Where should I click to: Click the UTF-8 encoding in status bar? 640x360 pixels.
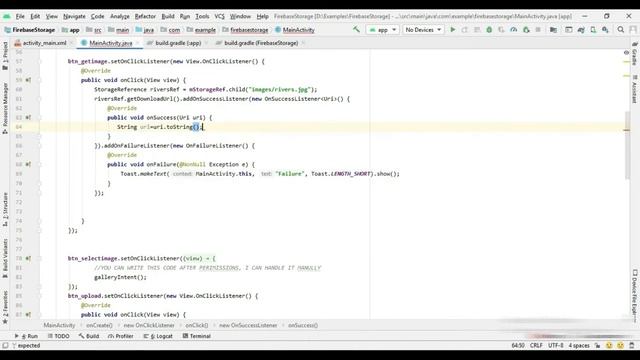556,345
